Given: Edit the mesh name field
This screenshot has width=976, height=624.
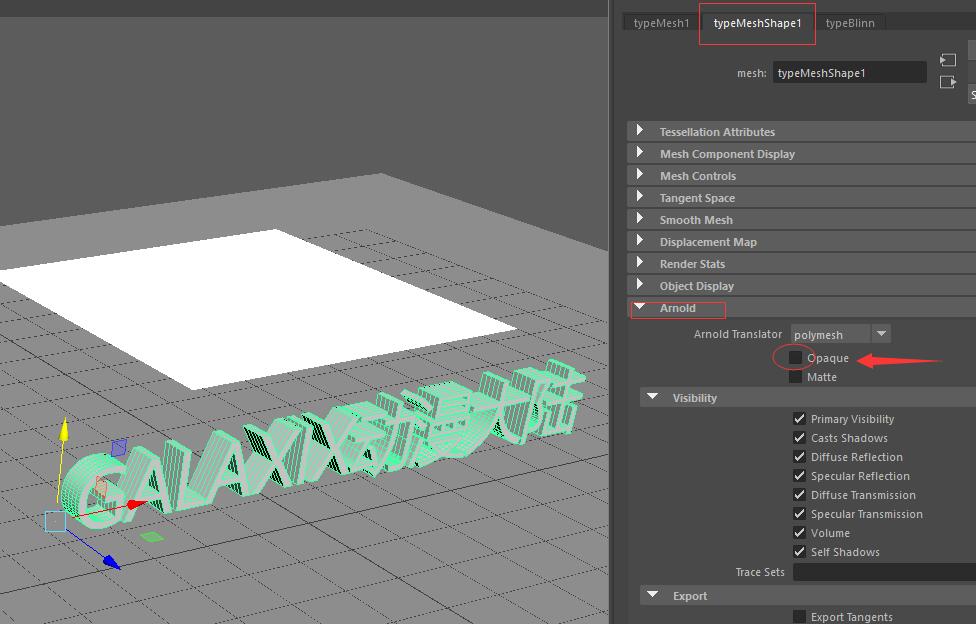Looking at the screenshot, I should pos(849,73).
